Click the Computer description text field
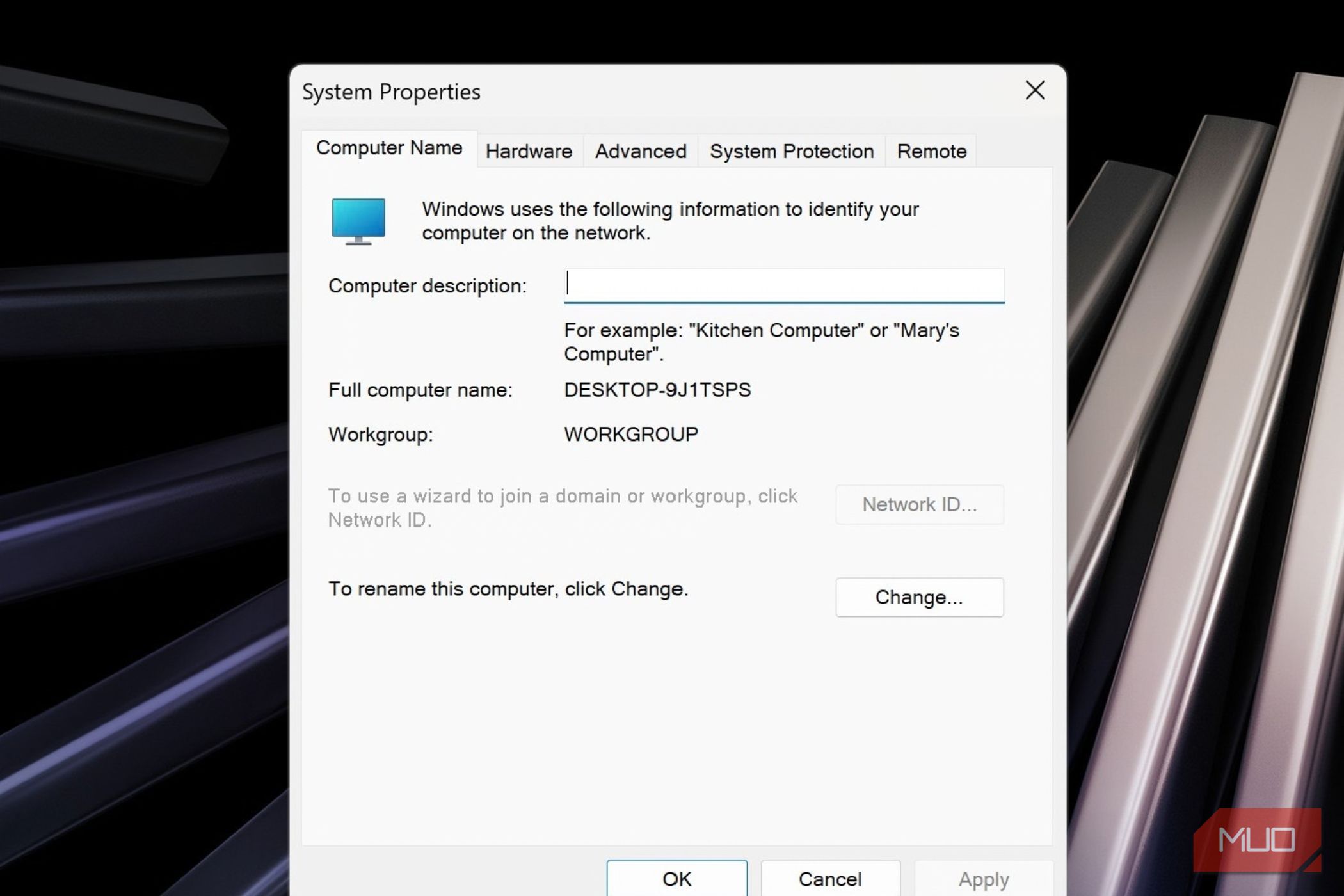1344x896 pixels. pyautogui.click(x=784, y=285)
